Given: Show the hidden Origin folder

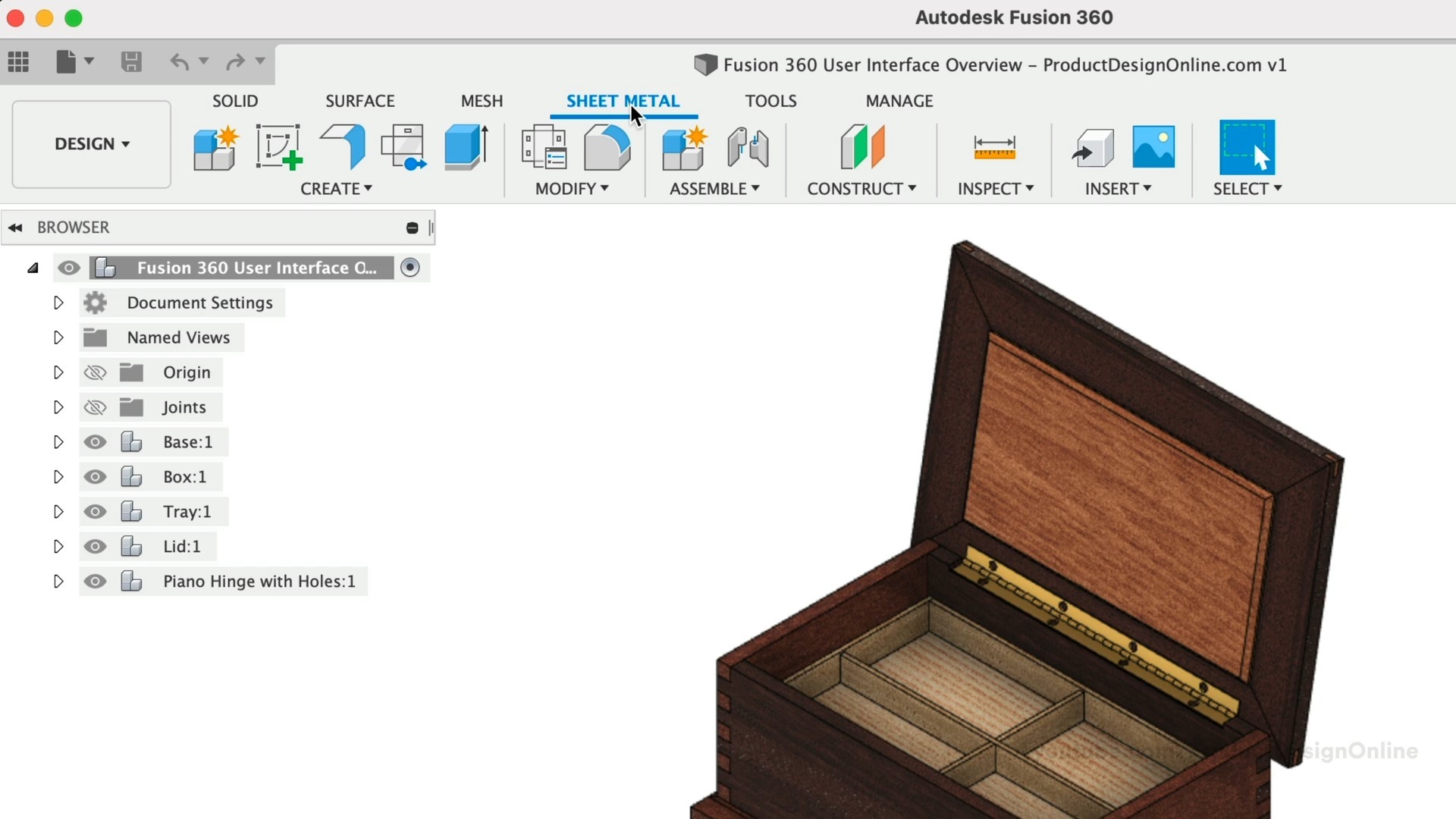Looking at the screenshot, I should coord(95,372).
